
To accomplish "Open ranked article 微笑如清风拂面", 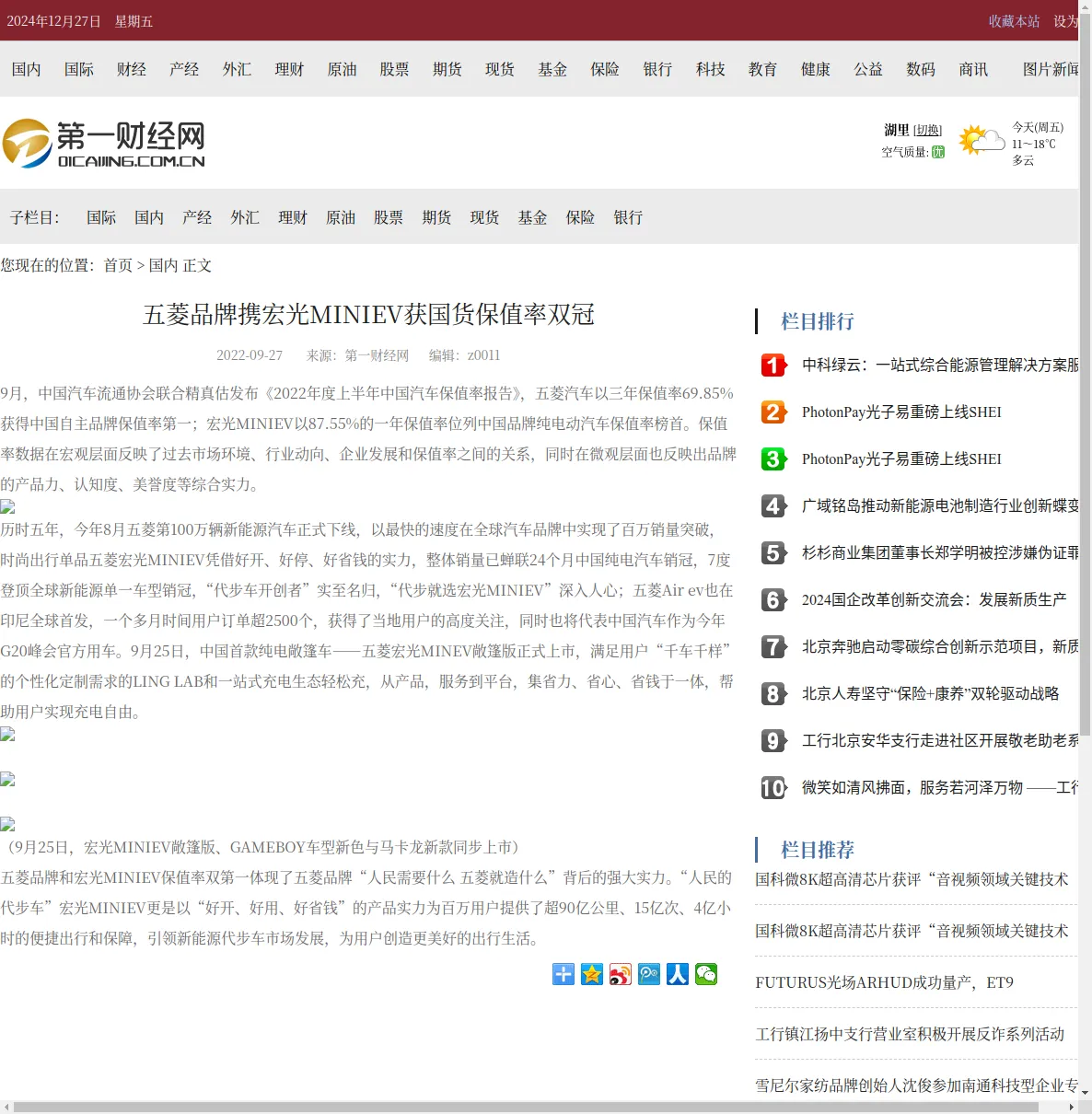I will (940, 788).
